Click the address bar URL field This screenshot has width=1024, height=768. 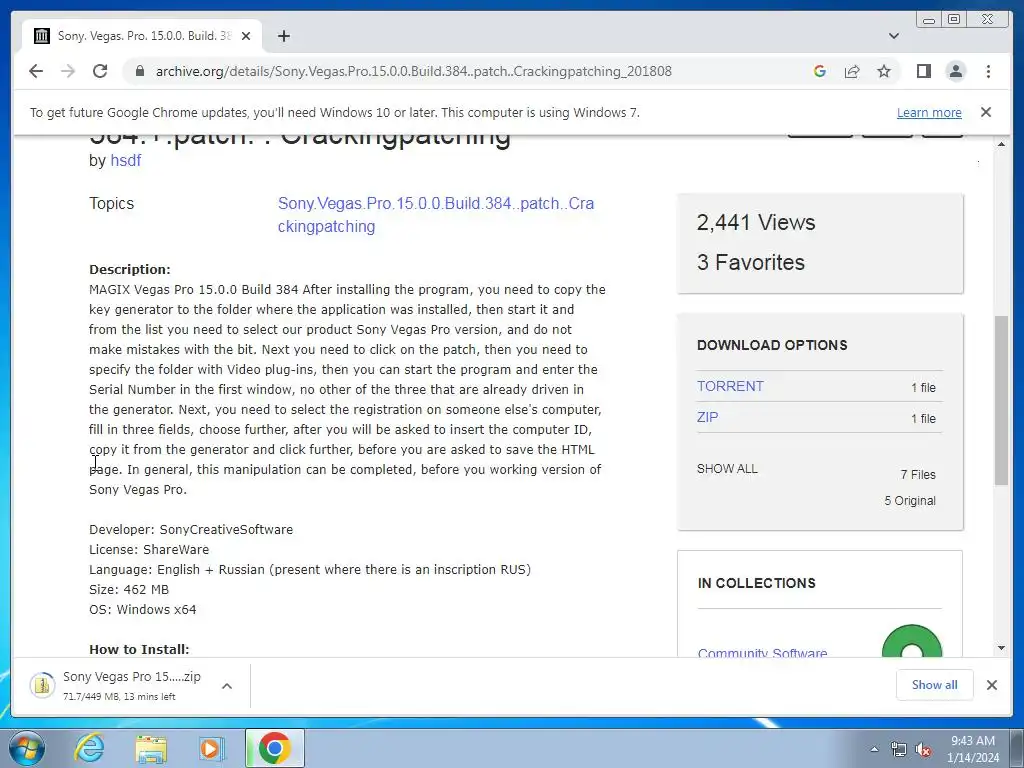coord(413,71)
